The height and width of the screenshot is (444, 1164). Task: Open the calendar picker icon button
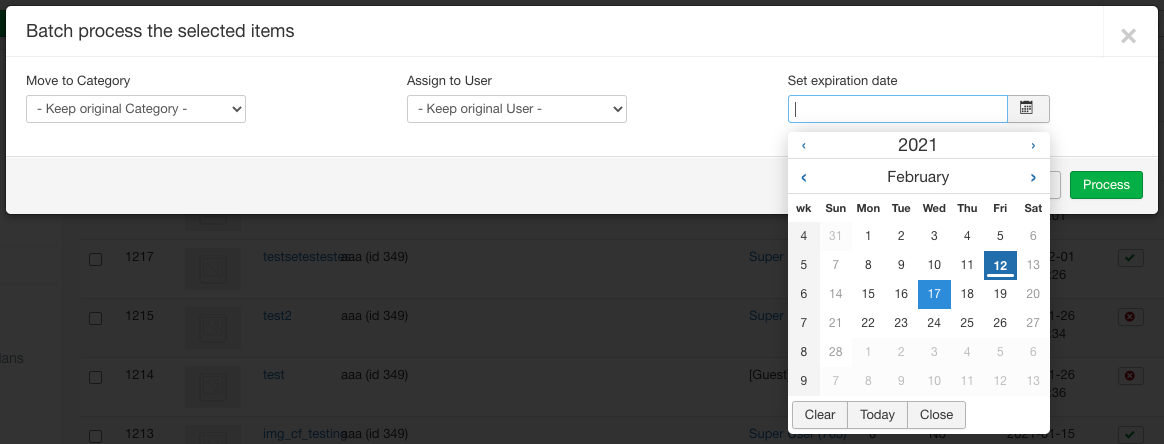[1028, 109]
